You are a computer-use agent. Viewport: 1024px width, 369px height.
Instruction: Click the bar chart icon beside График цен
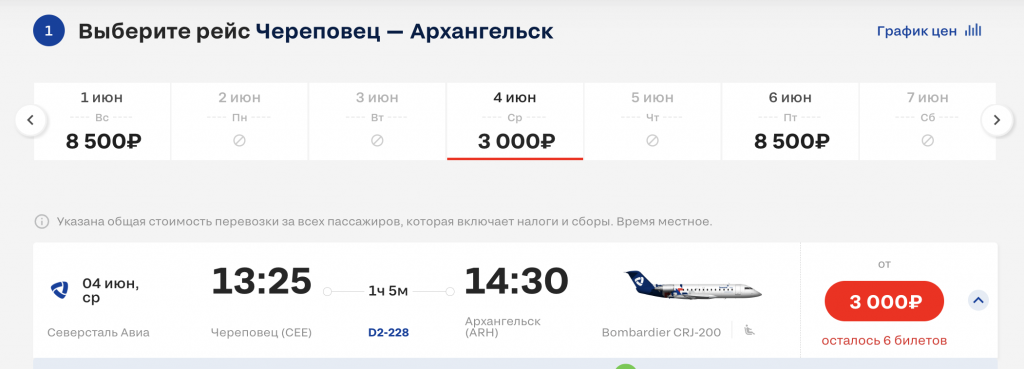[x=974, y=31]
